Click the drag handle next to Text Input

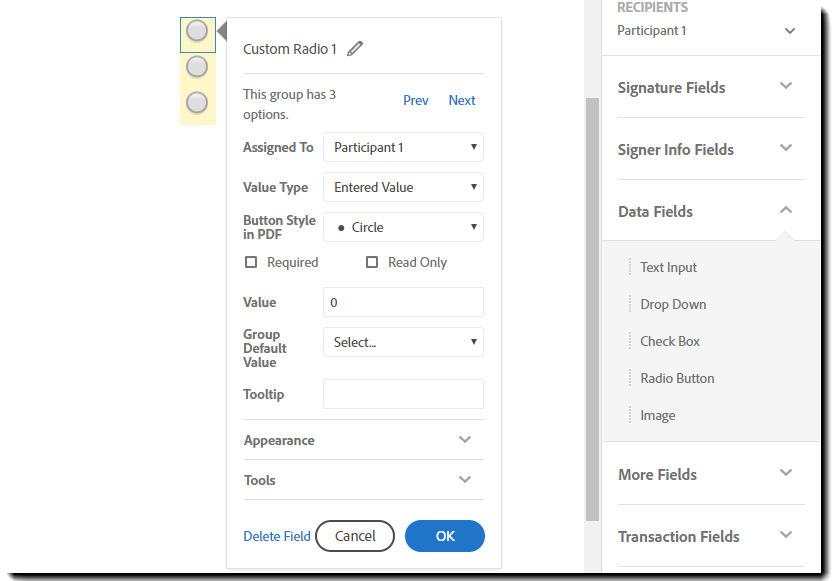(x=630, y=267)
